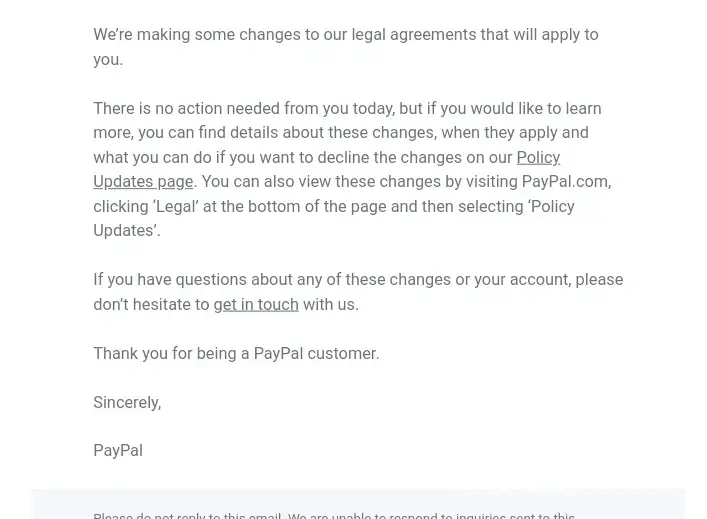Click the "PayPal" signature text
The image size is (707, 519).
(x=118, y=450)
